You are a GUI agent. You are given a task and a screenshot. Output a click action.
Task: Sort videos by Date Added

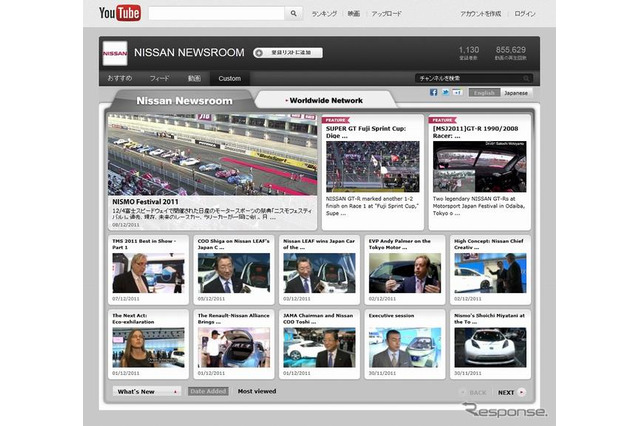(208, 391)
